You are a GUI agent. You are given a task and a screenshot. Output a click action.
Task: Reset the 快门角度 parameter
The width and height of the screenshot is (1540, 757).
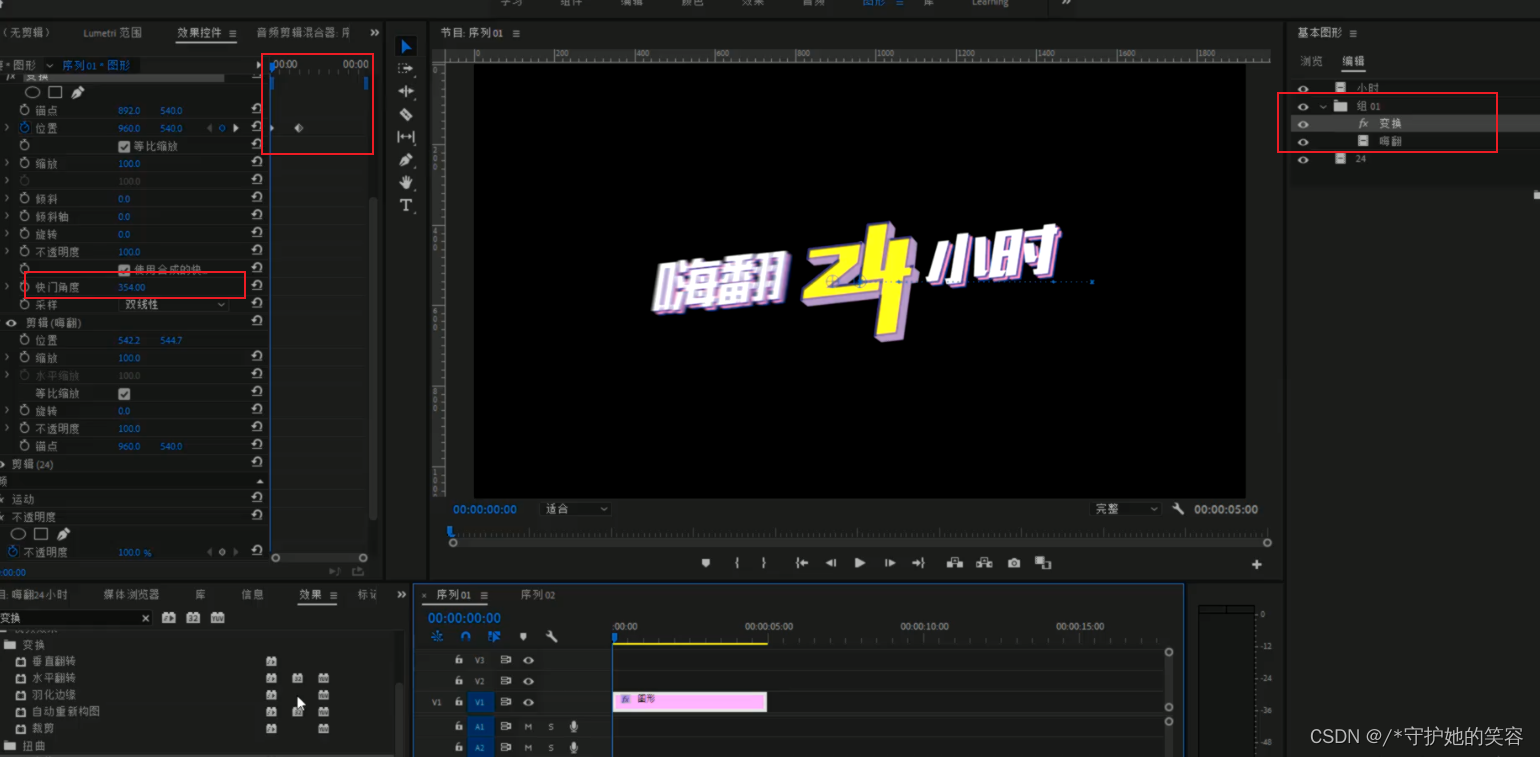tap(257, 287)
